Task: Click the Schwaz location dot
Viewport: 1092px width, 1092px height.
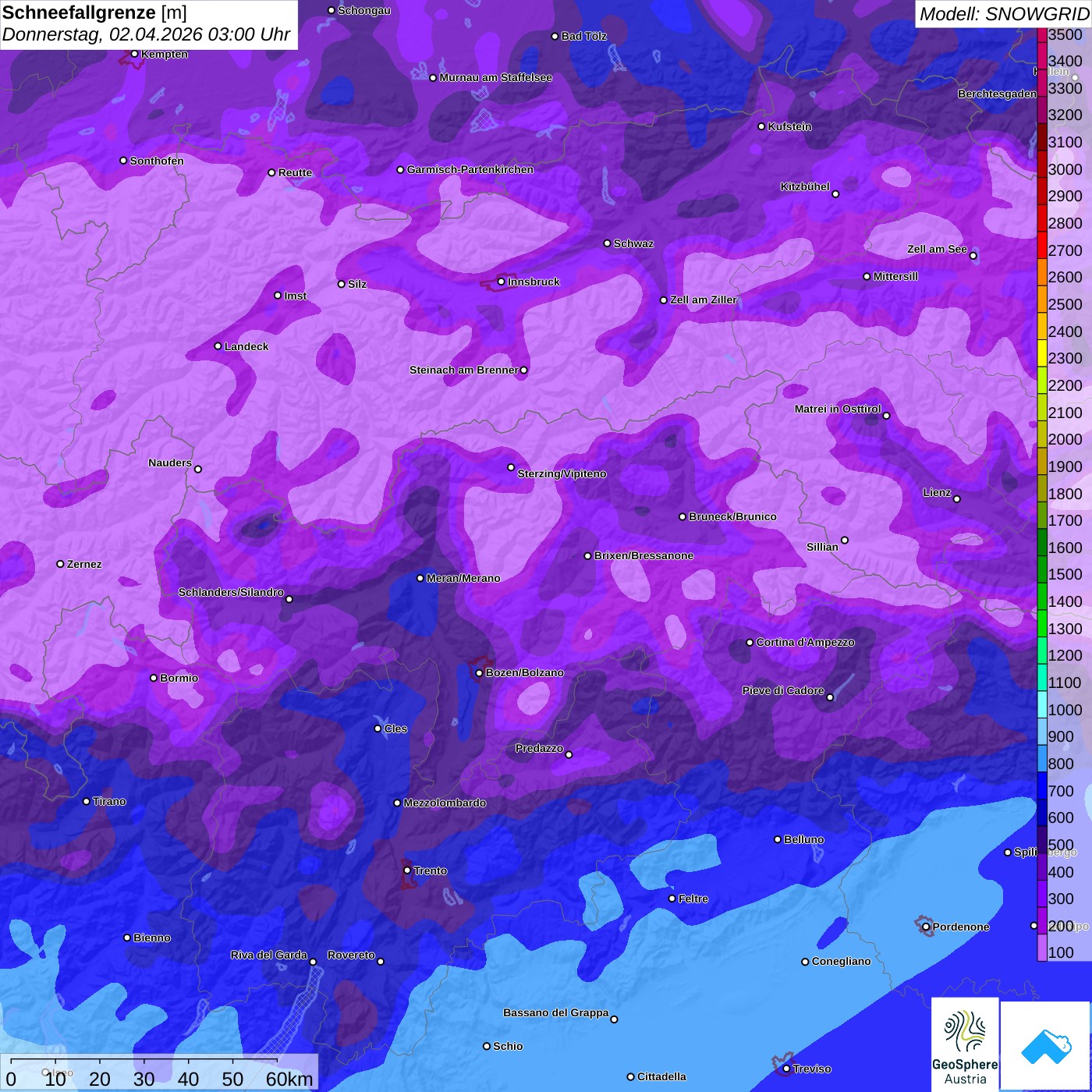Action: pyautogui.click(x=607, y=243)
